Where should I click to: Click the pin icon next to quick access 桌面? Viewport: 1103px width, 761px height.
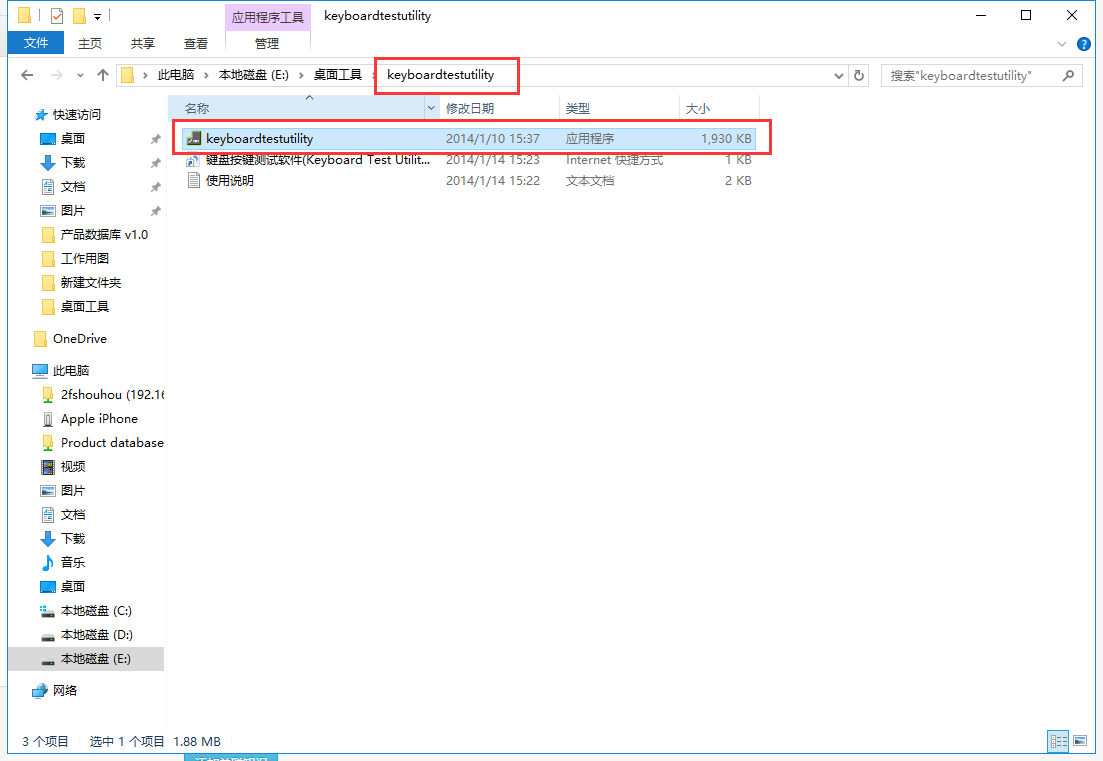coord(155,139)
